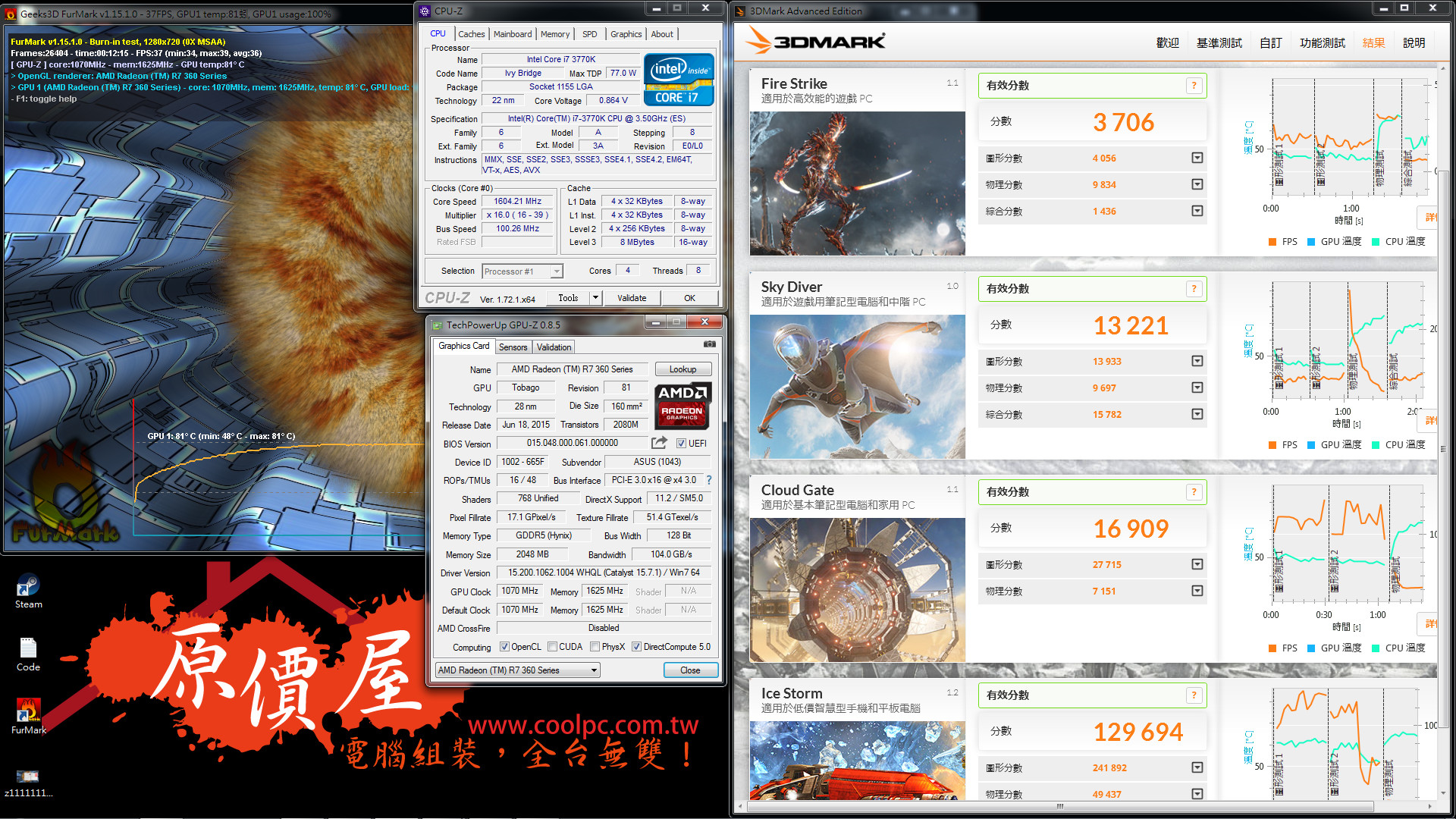The width and height of the screenshot is (1456, 819).
Task: Click the Sky Diver score help icon
Action: (x=1194, y=289)
